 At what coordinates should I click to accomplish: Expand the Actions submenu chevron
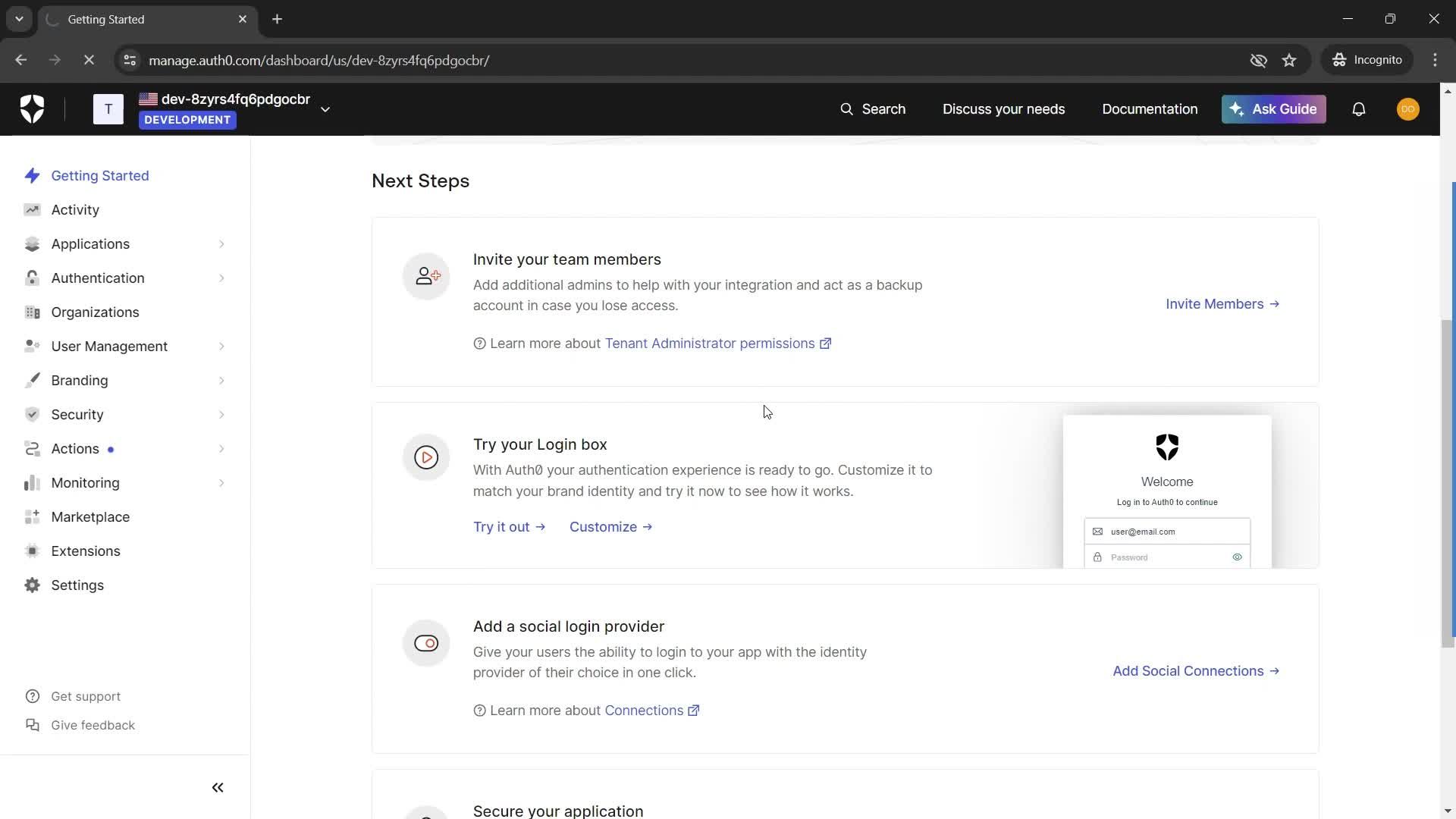click(221, 449)
